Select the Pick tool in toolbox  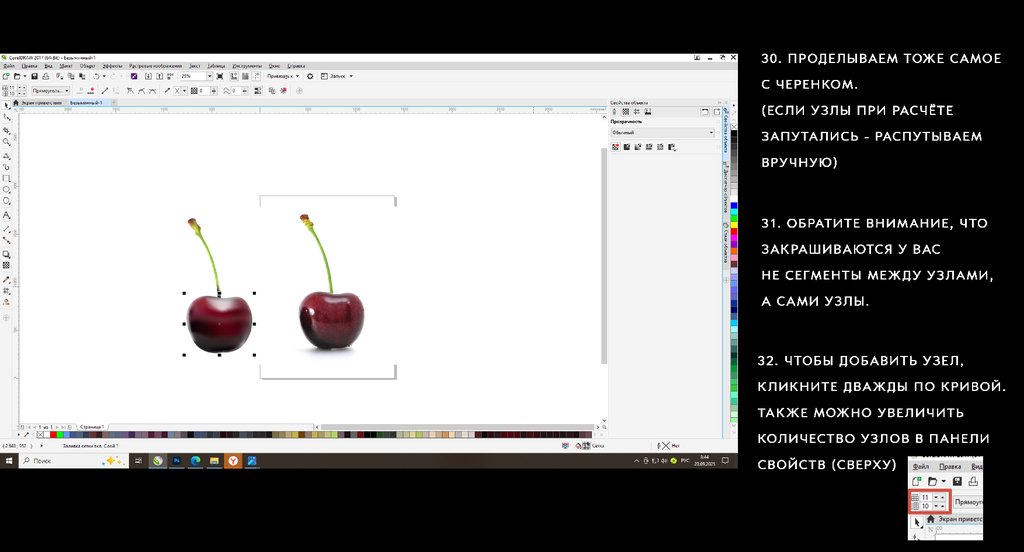click(7, 105)
